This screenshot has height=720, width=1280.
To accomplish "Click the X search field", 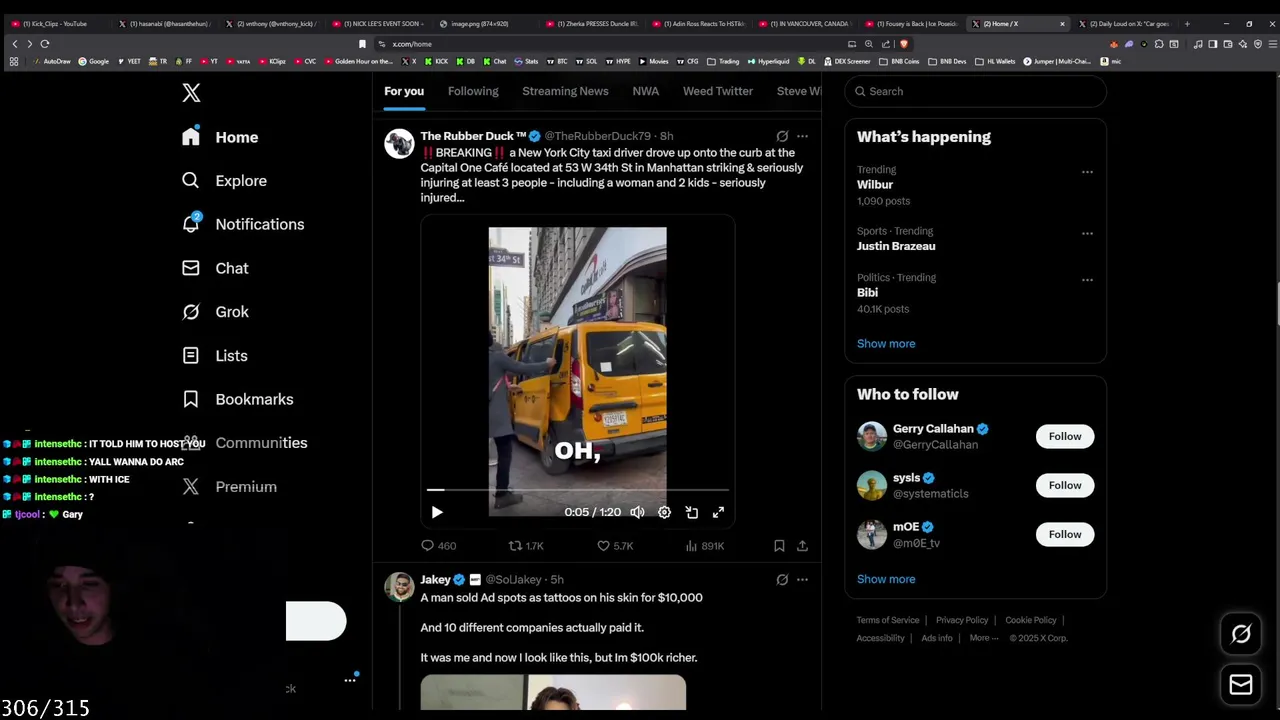I will coord(976,91).
